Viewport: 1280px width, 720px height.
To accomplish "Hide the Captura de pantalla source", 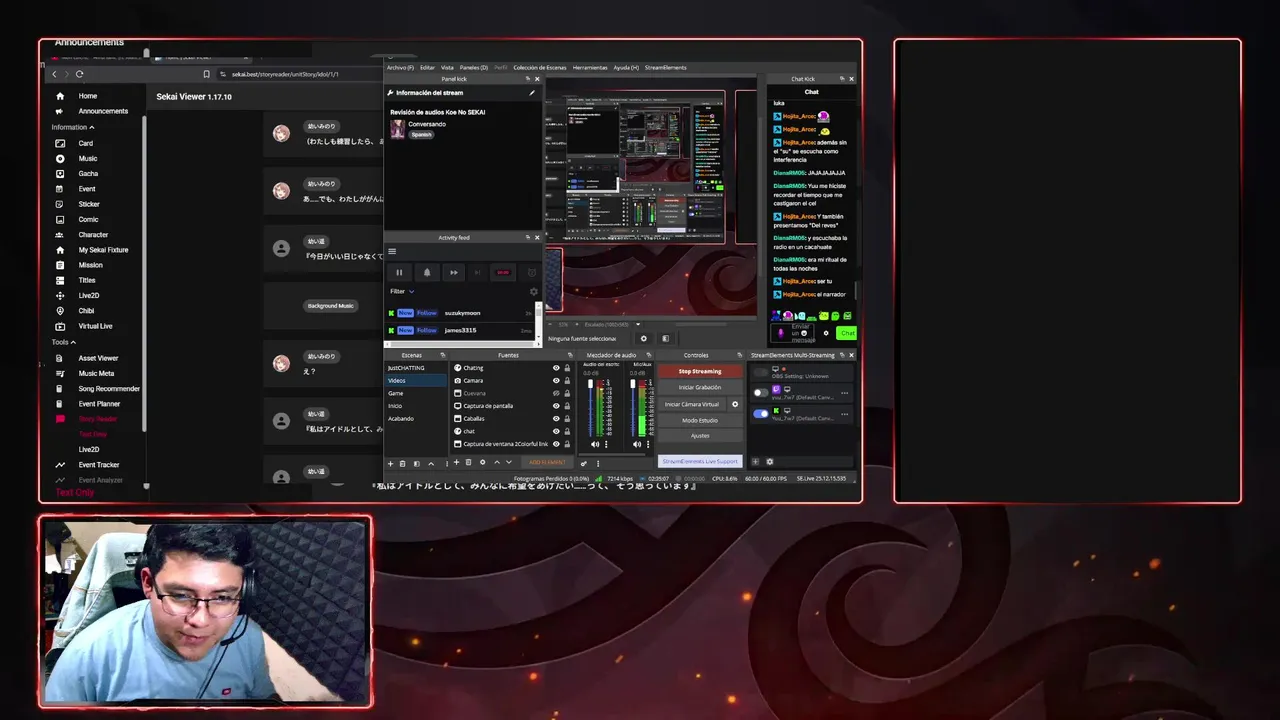I will [556, 406].
